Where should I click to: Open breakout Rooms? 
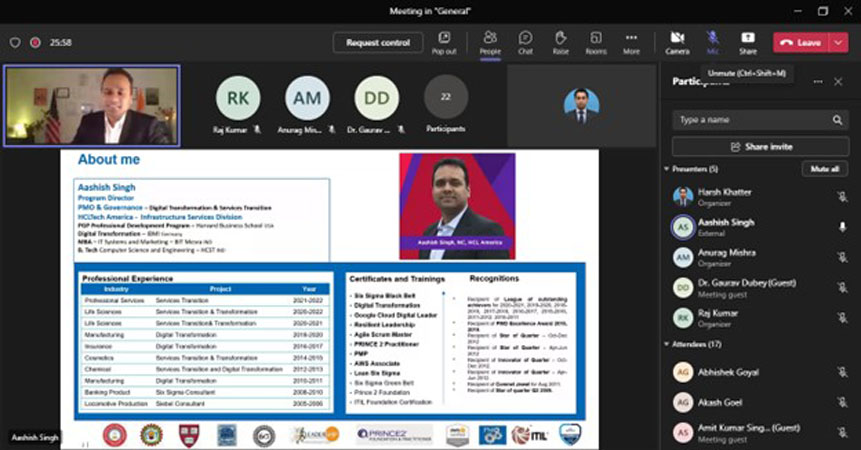[596, 42]
